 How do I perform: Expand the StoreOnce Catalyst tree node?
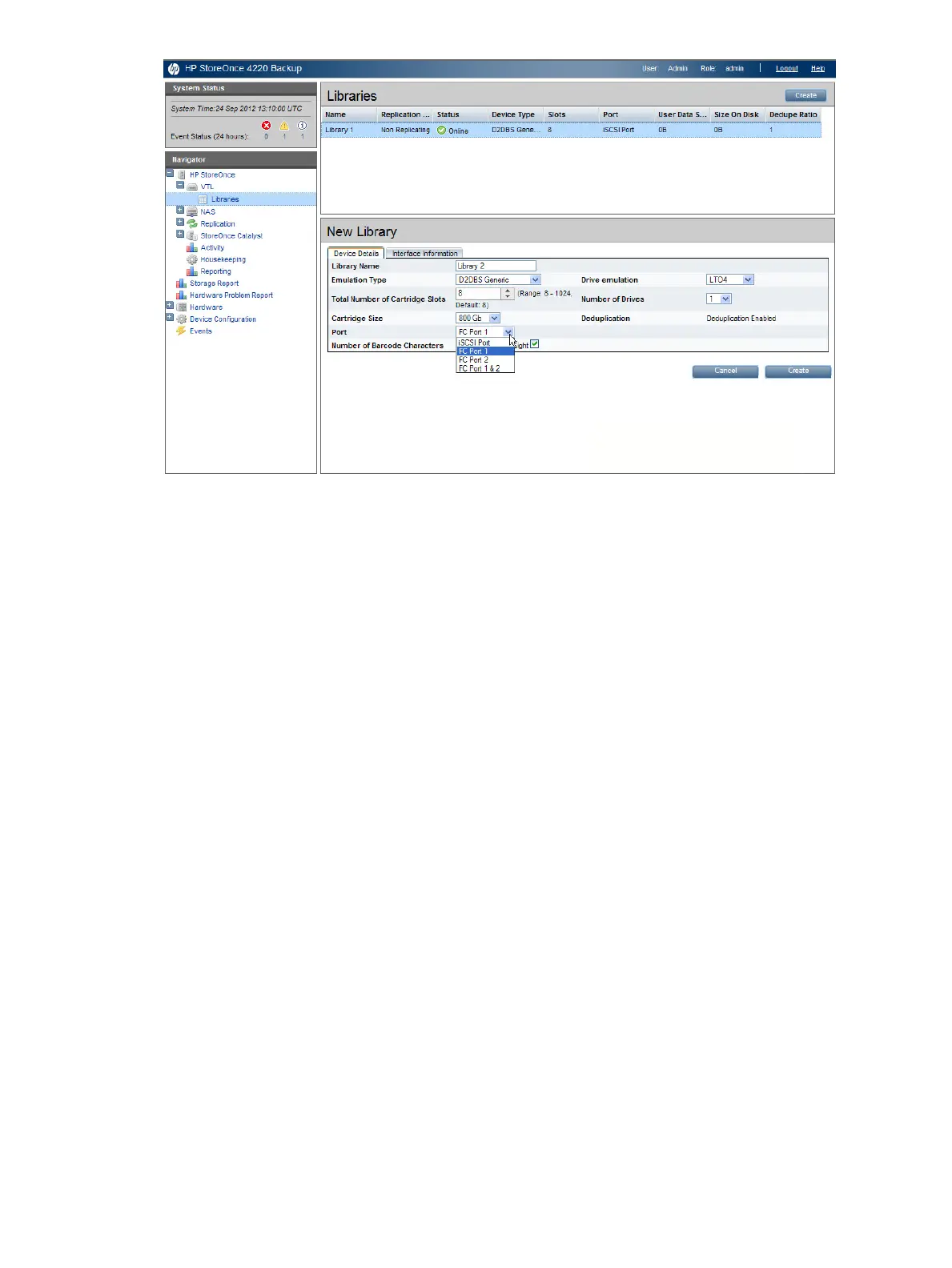click(x=180, y=235)
